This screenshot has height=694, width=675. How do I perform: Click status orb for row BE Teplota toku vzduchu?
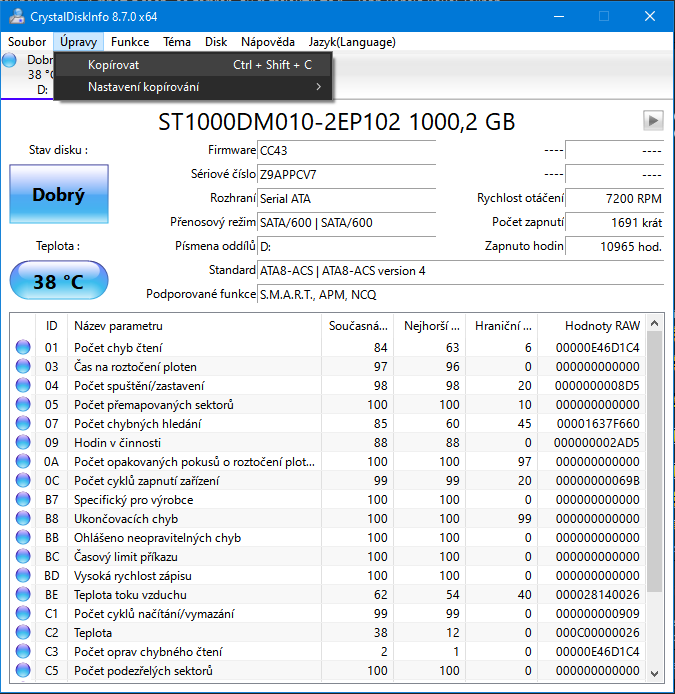coord(23,595)
